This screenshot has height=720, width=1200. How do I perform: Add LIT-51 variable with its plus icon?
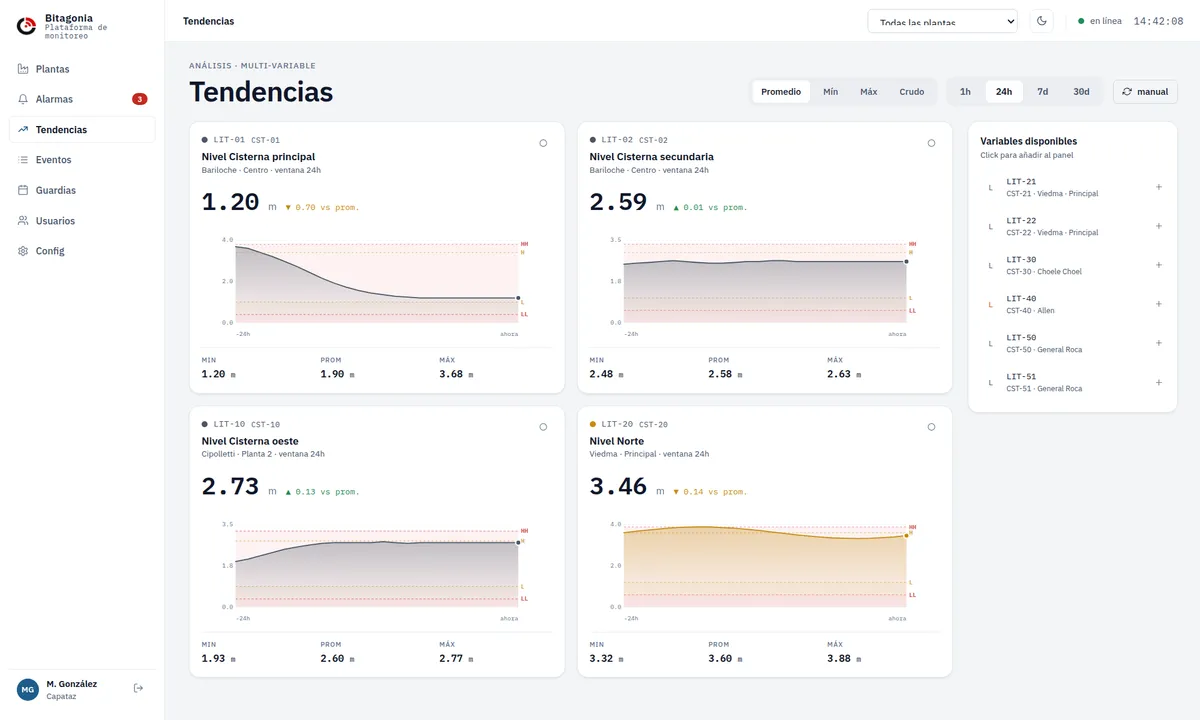[x=1159, y=382]
